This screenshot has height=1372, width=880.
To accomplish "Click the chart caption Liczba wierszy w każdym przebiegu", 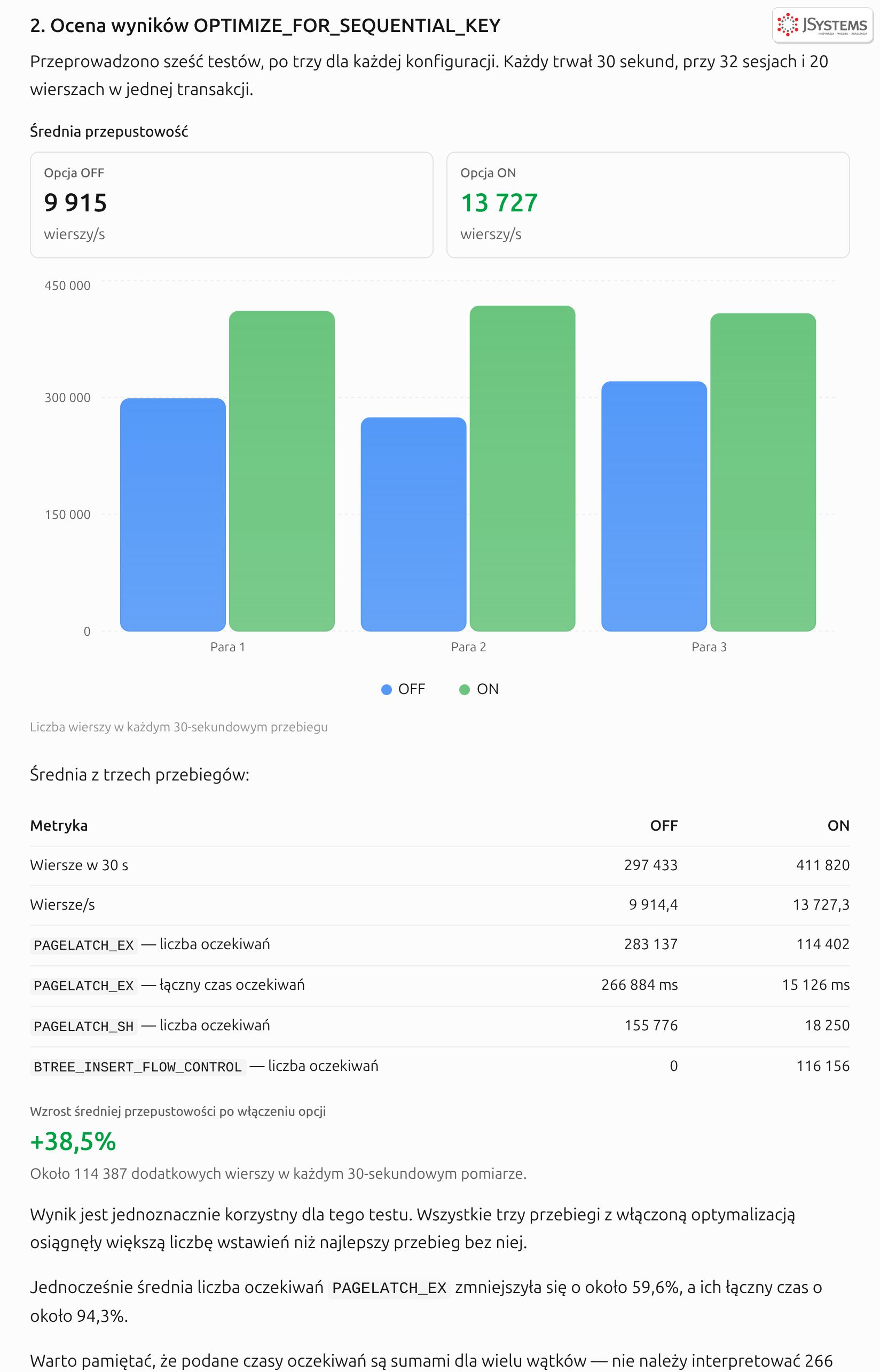I will coord(179,727).
